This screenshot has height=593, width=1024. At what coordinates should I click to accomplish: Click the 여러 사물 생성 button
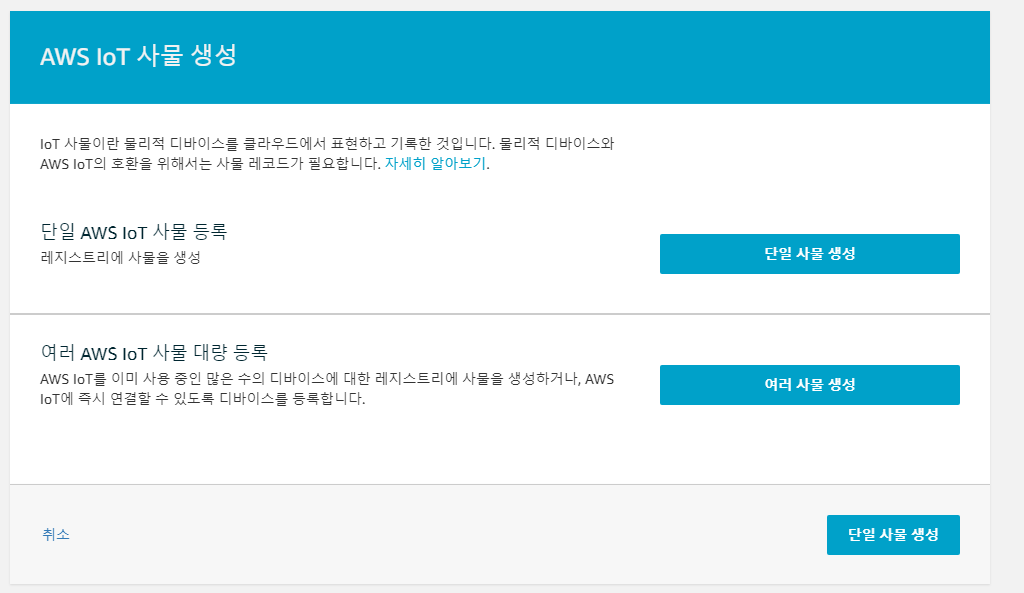click(x=809, y=385)
